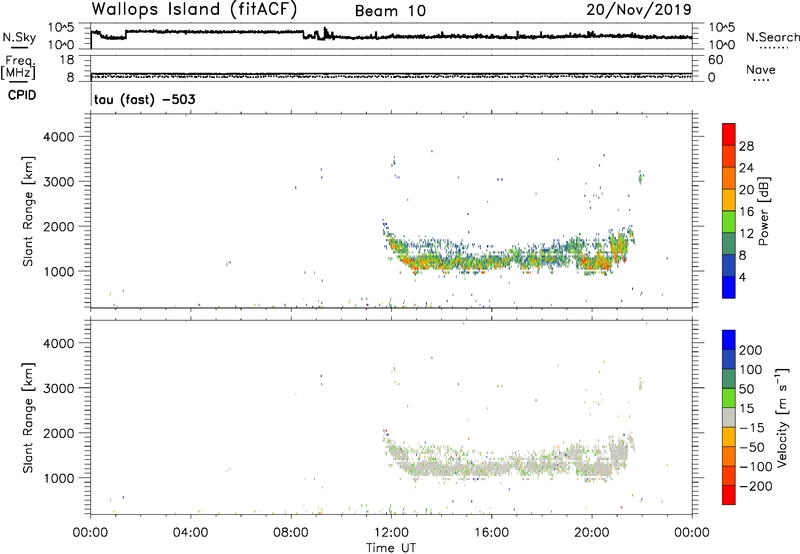The image size is (800, 554).
Task: Click the gray segment of velocity color bar
Action: (729, 417)
